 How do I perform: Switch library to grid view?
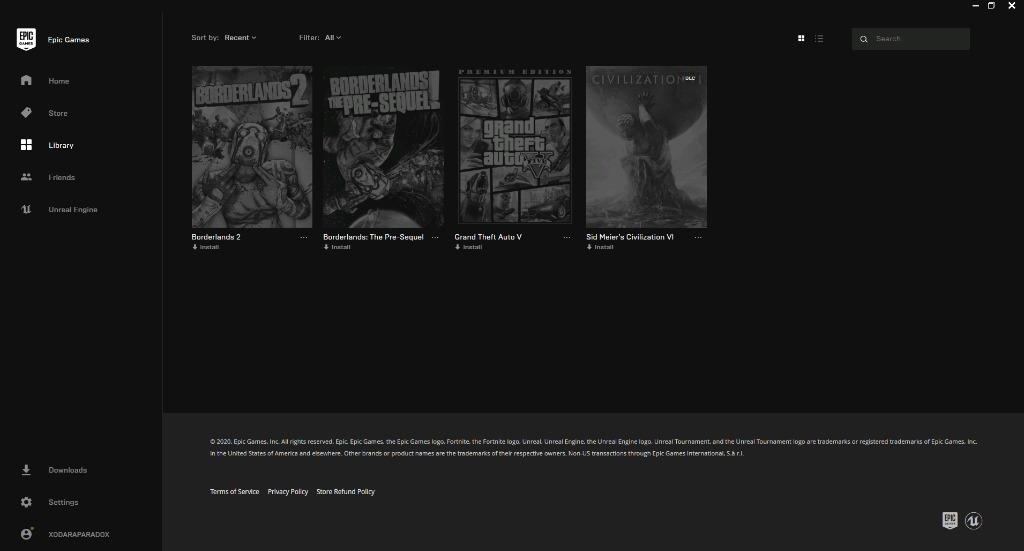tap(801, 39)
